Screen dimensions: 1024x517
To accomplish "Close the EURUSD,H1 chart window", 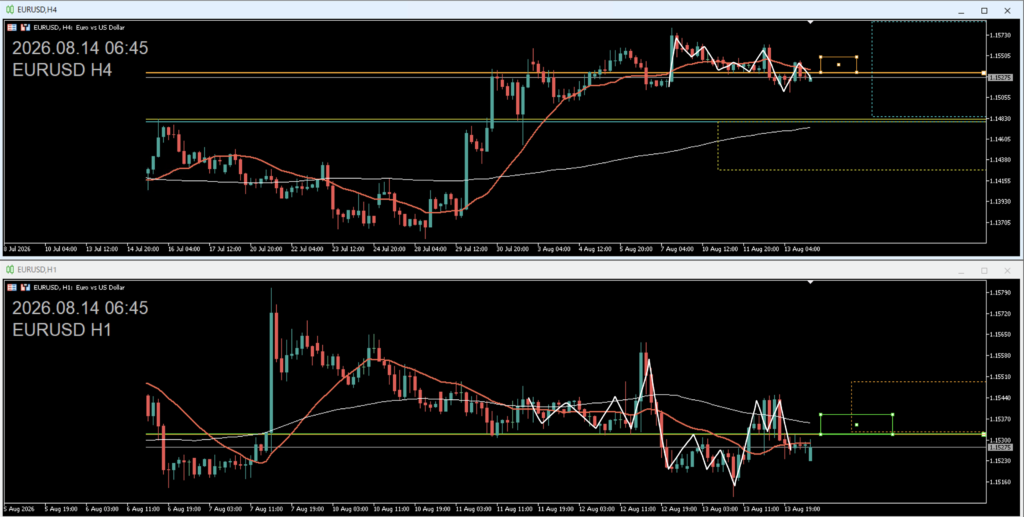I will pos(1007,270).
